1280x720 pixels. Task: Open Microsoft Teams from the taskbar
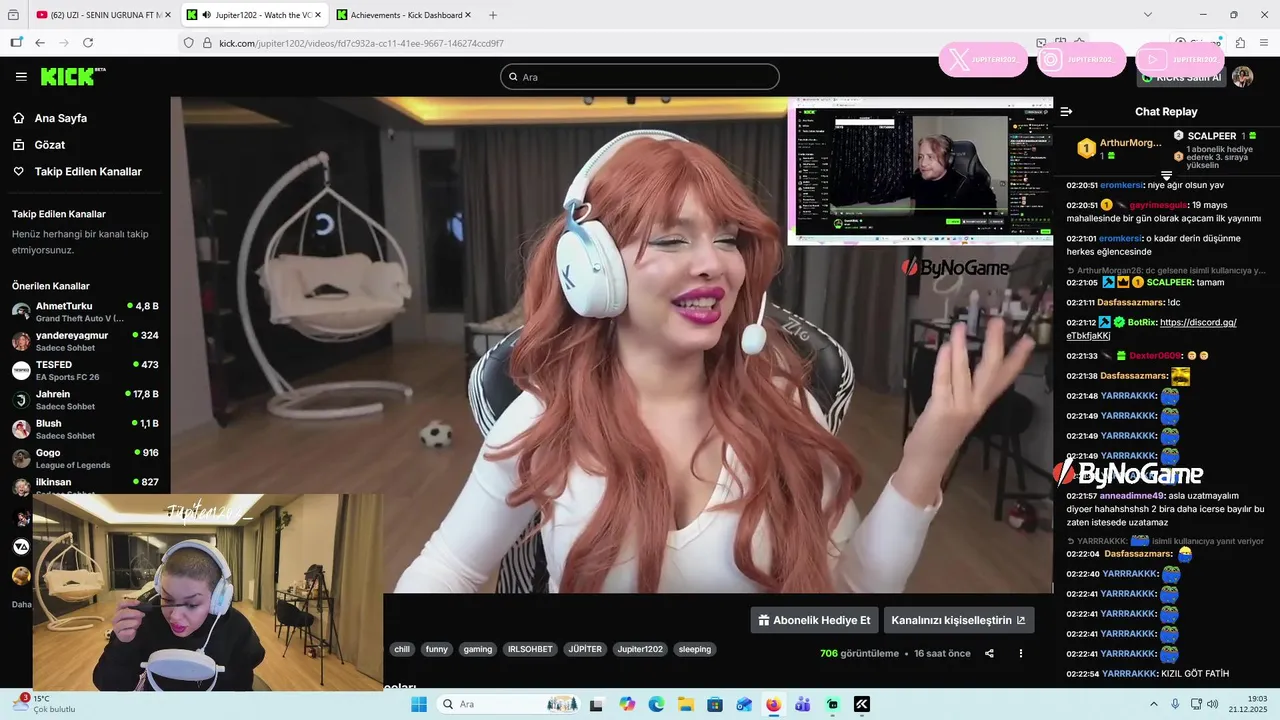tap(802, 704)
